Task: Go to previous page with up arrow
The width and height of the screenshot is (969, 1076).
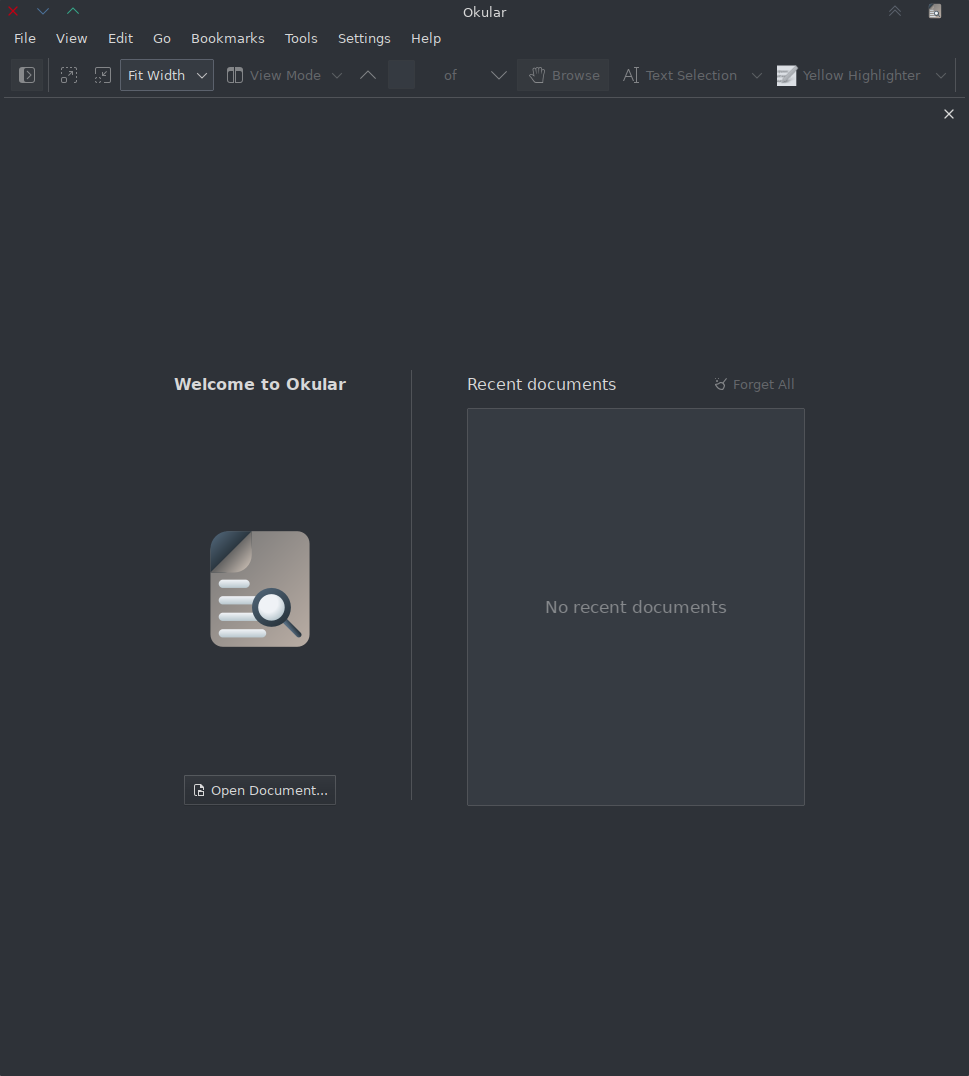Action: click(368, 75)
